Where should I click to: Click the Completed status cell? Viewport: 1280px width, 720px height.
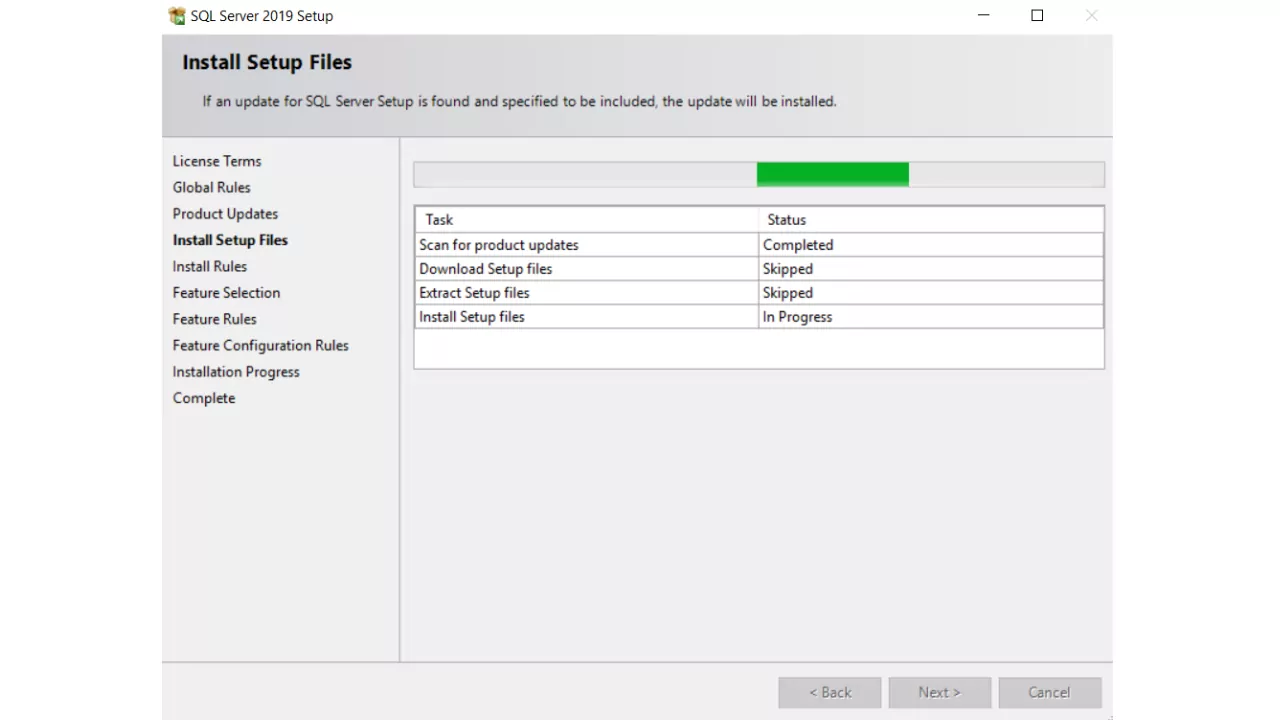click(x=931, y=245)
